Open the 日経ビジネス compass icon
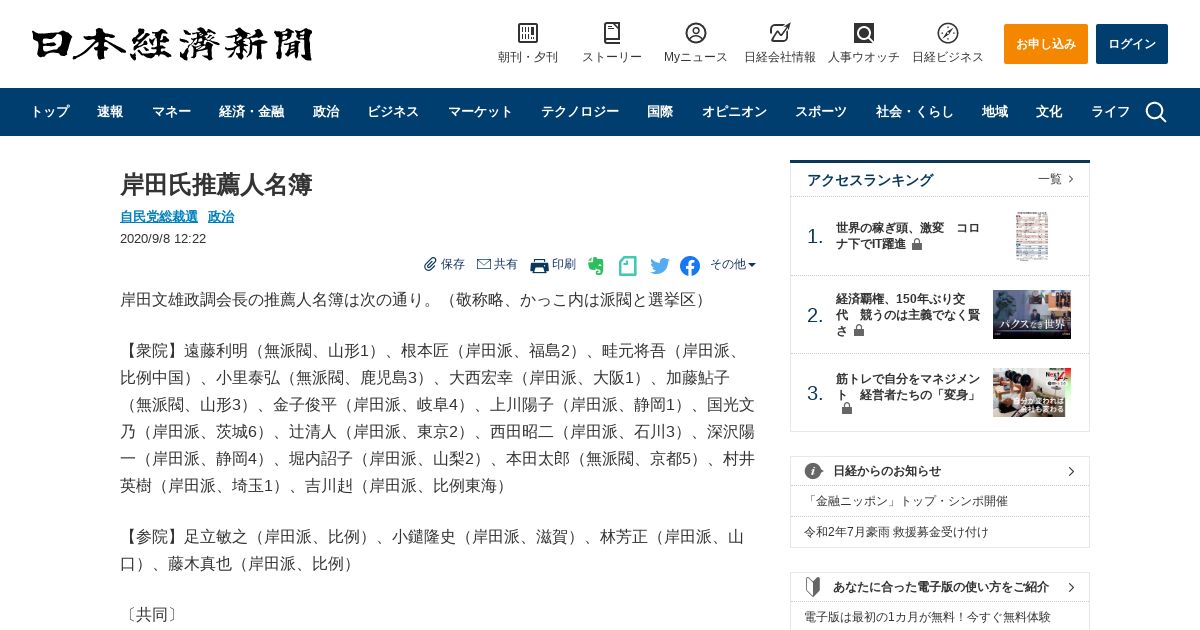This screenshot has width=1200, height=630. pos(948,33)
